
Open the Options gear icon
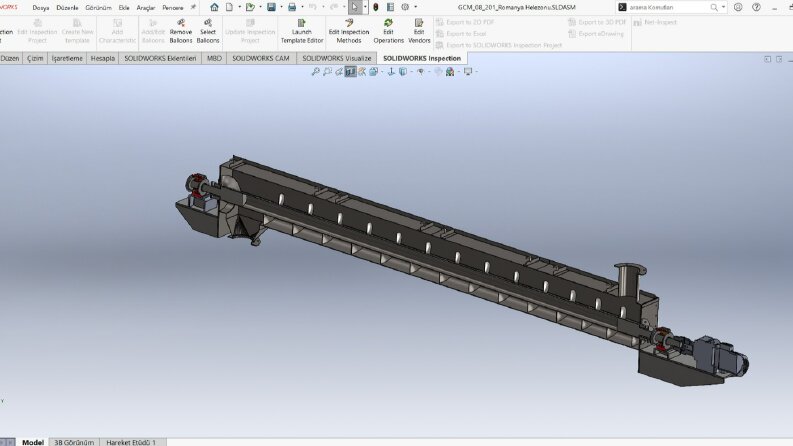pyautogui.click(x=405, y=7)
